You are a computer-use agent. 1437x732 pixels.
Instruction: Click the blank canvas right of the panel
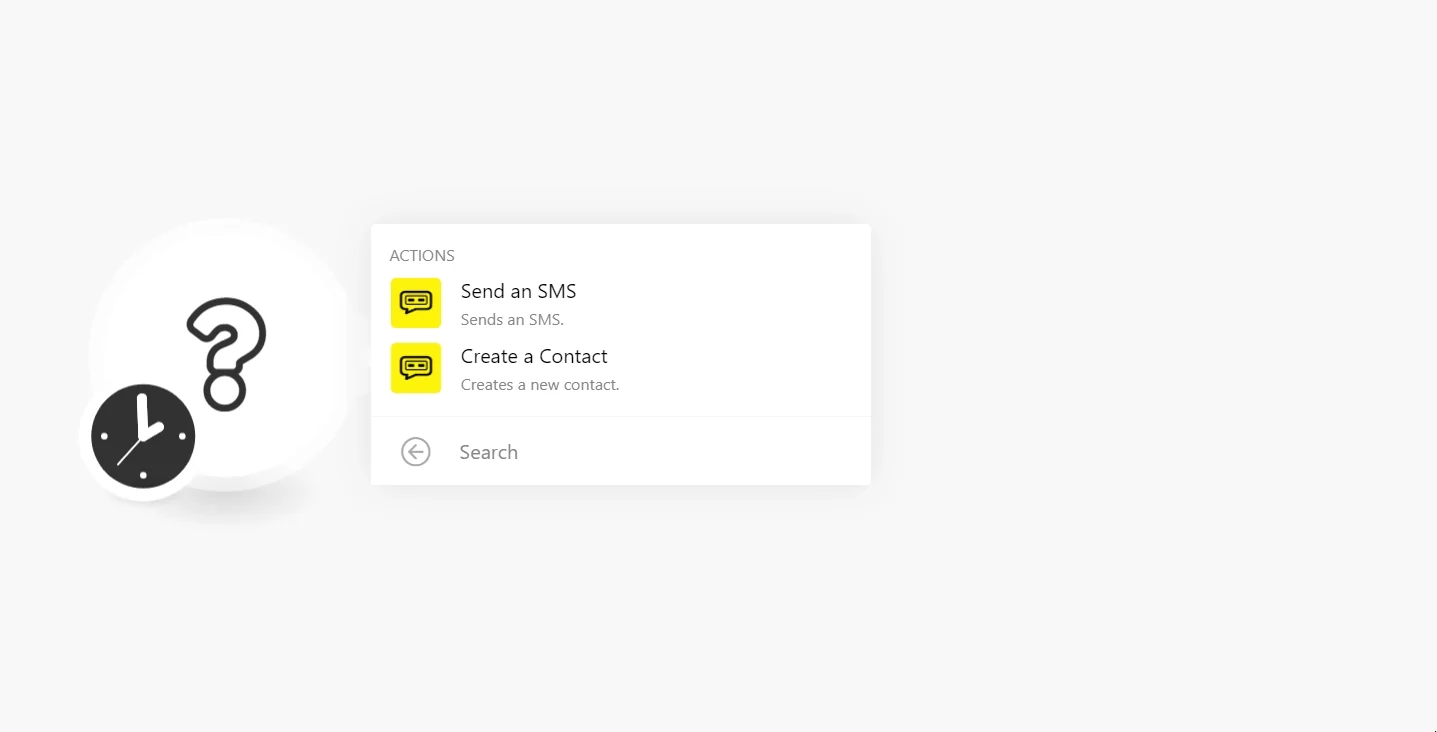point(1150,360)
